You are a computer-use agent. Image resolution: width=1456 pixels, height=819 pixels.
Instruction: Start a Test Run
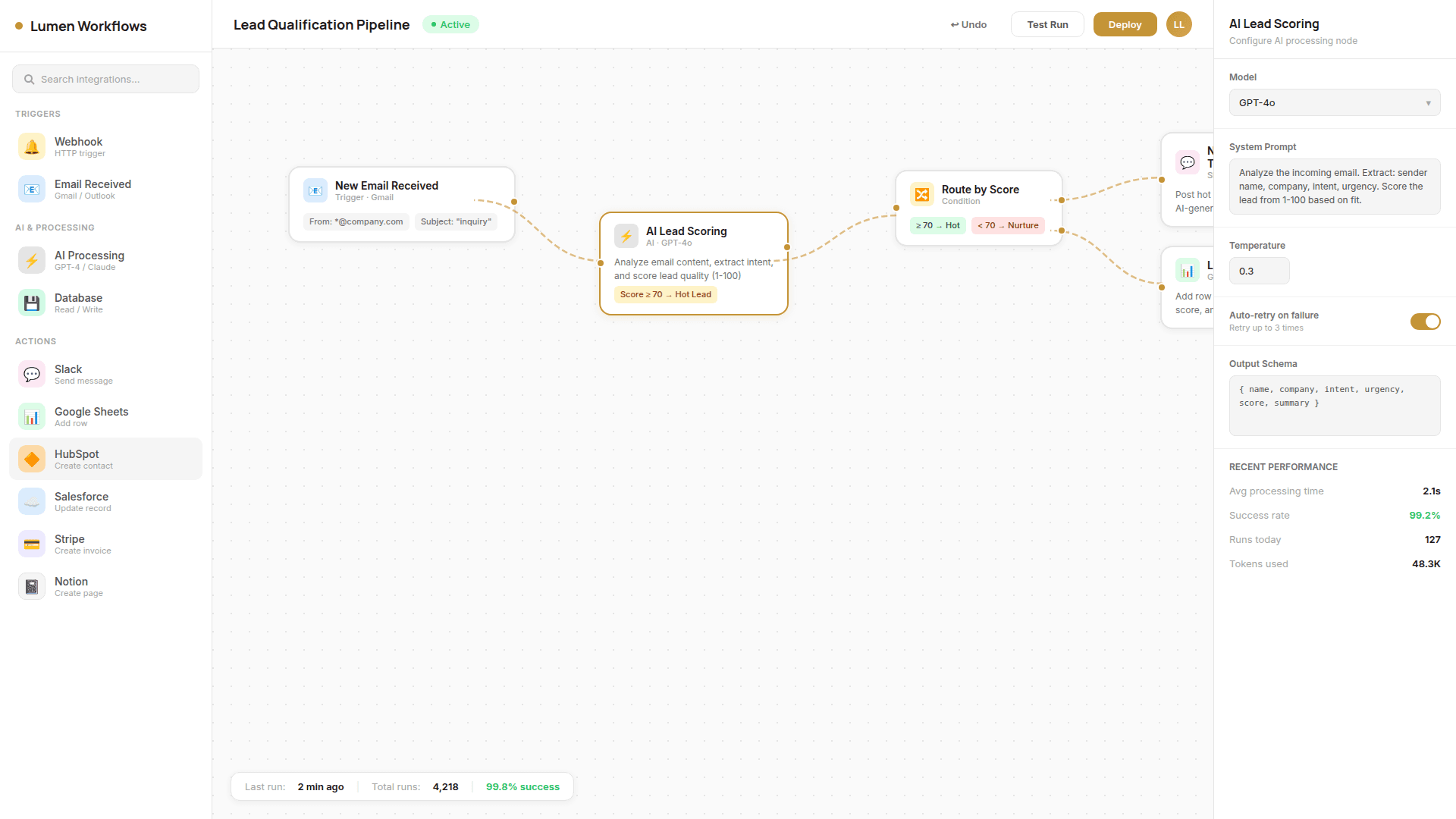(1047, 24)
